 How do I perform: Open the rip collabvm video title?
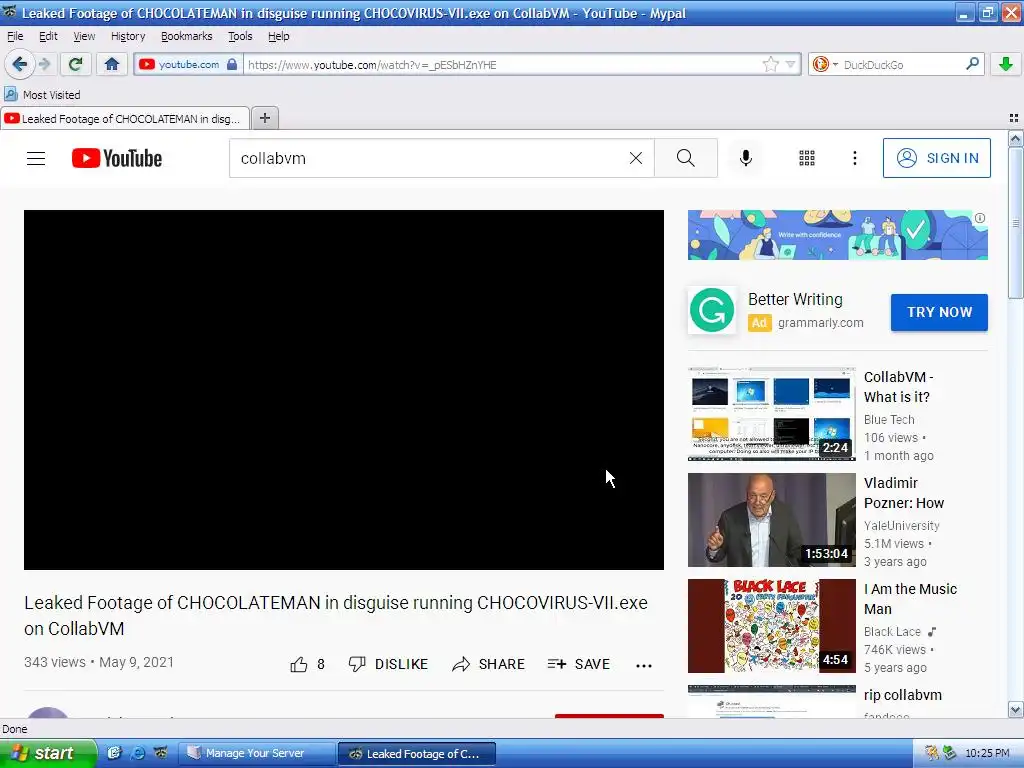click(903, 695)
